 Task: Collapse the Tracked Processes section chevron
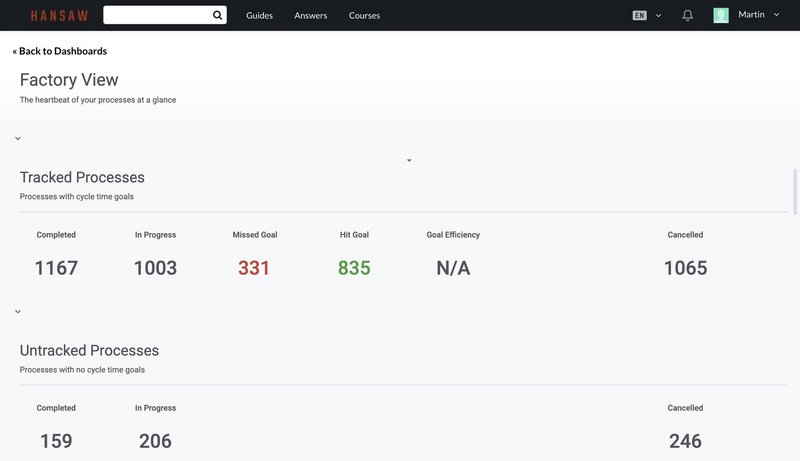18,138
